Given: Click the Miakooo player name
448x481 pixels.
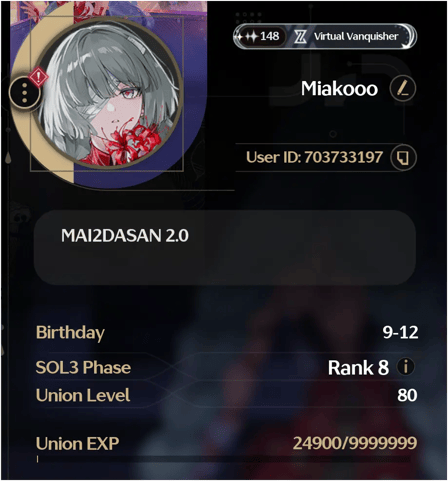Looking at the screenshot, I should click(339, 89).
